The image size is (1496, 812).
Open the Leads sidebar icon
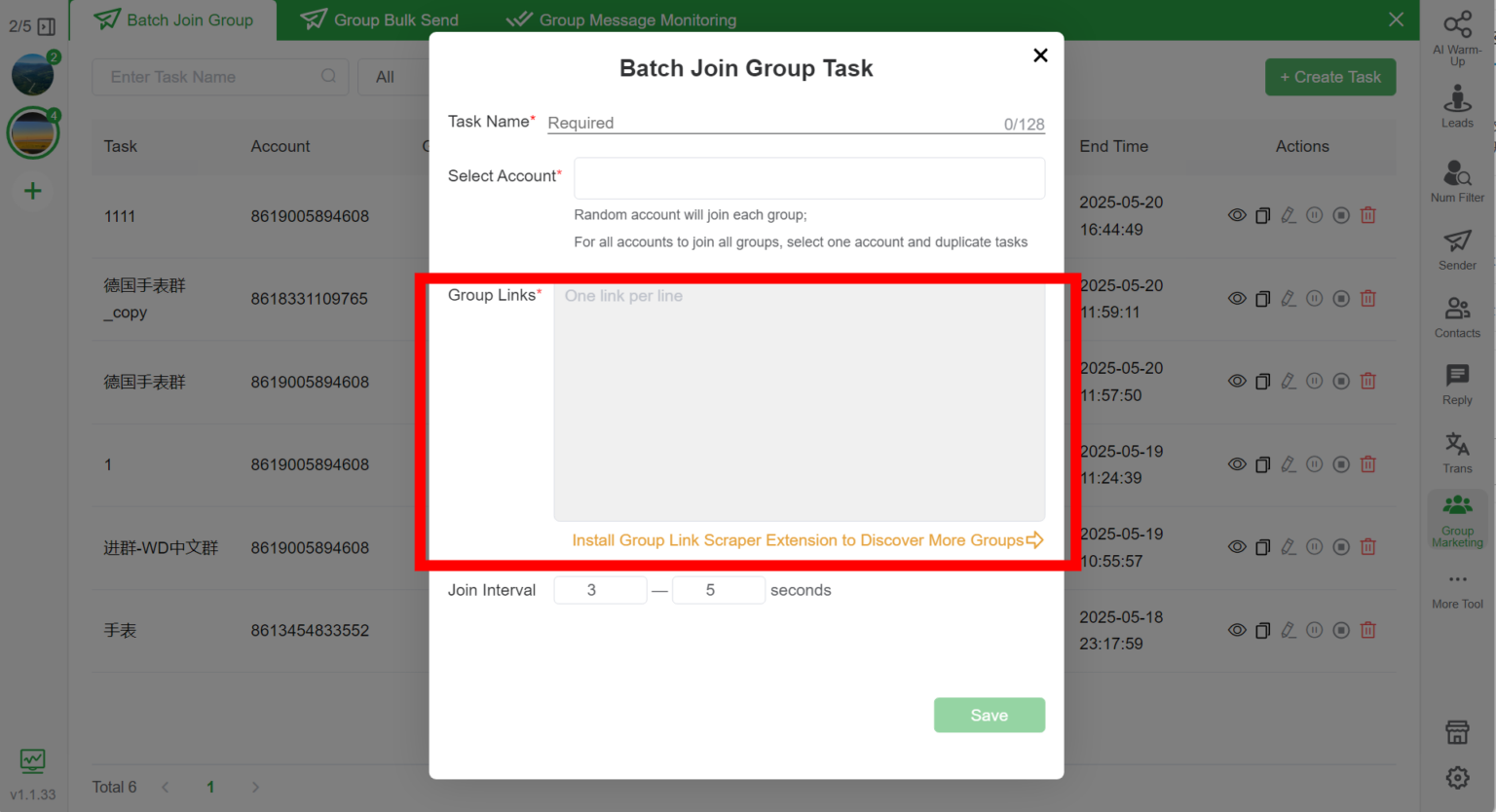[x=1457, y=105]
